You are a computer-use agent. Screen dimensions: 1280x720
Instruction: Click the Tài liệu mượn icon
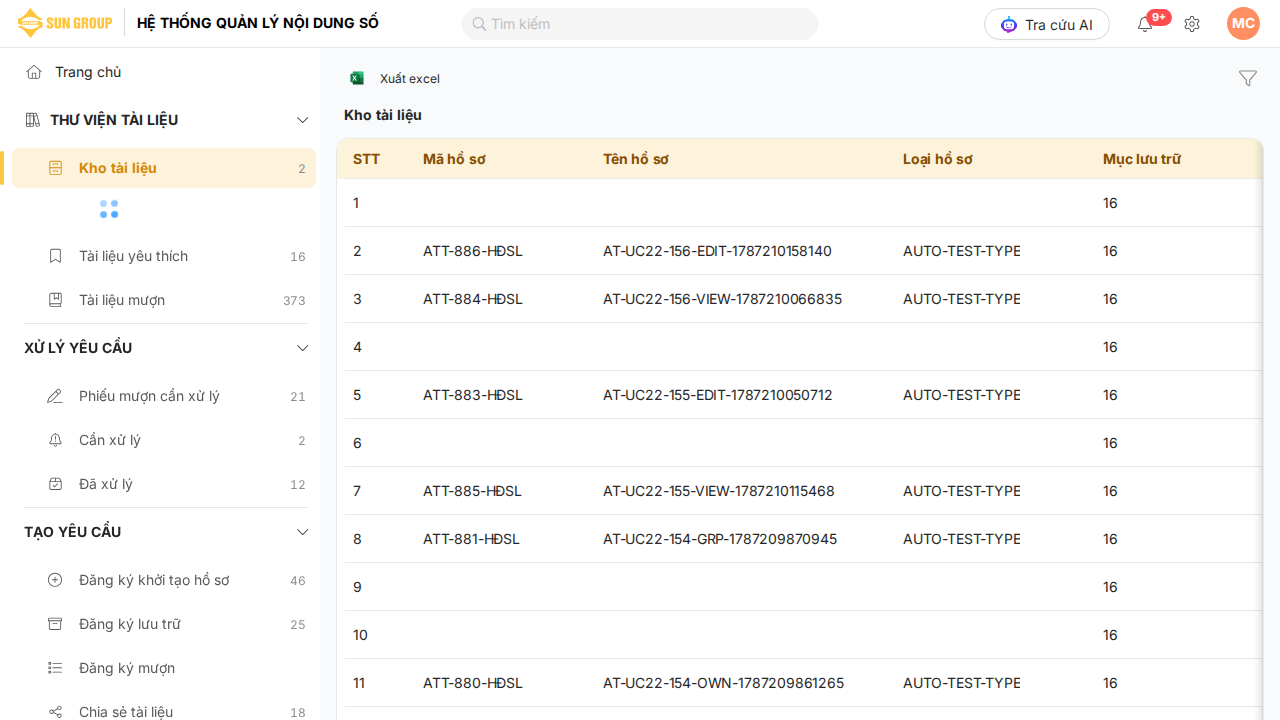[x=55, y=300]
